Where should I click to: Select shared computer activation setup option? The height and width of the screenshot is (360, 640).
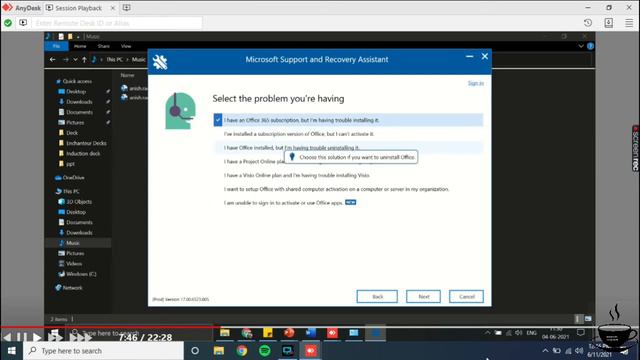[x=336, y=189]
